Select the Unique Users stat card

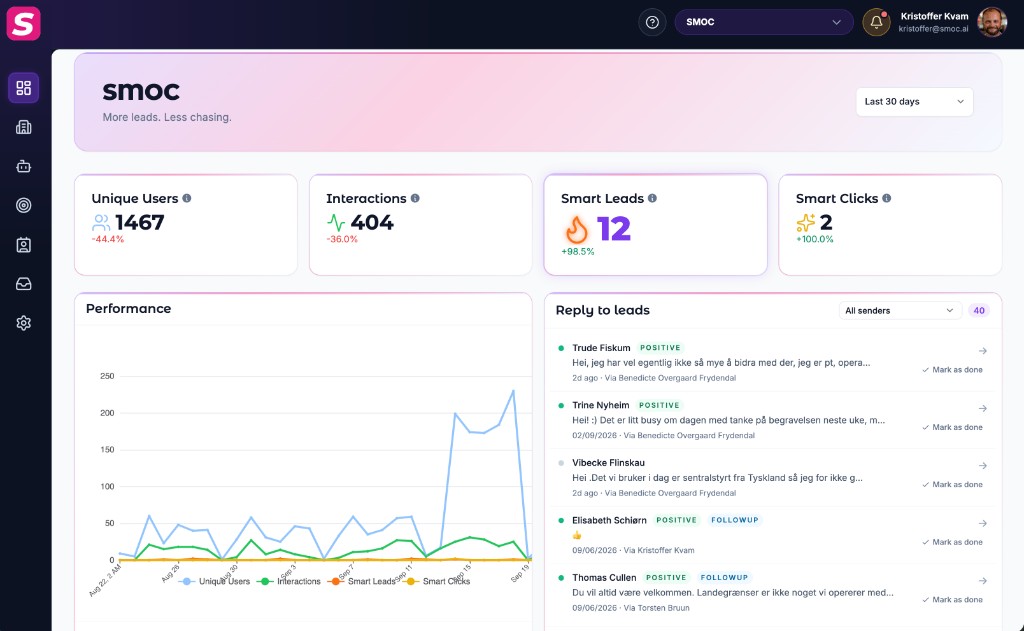(x=186, y=225)
